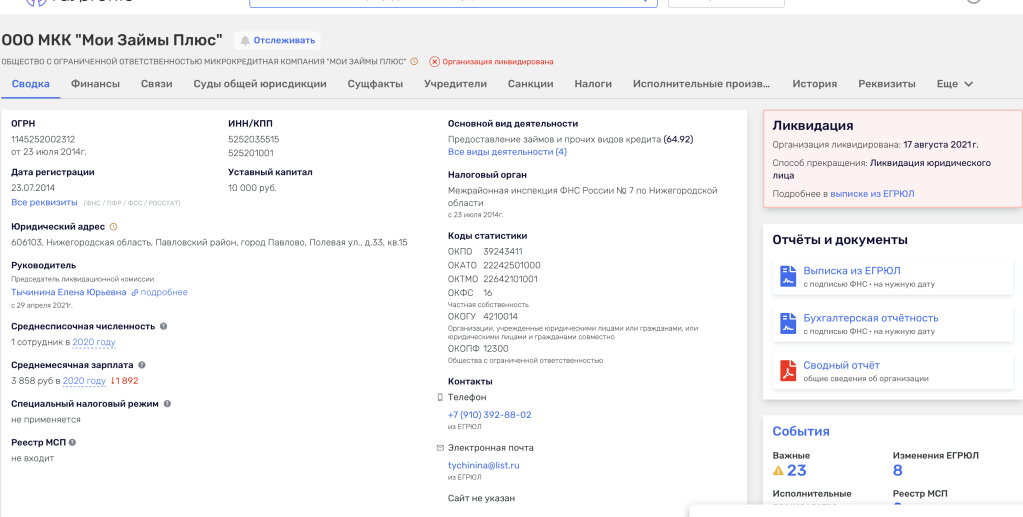
Task: Click the help icon beside Среднемесячная зарплата
Action: point(142,365)
